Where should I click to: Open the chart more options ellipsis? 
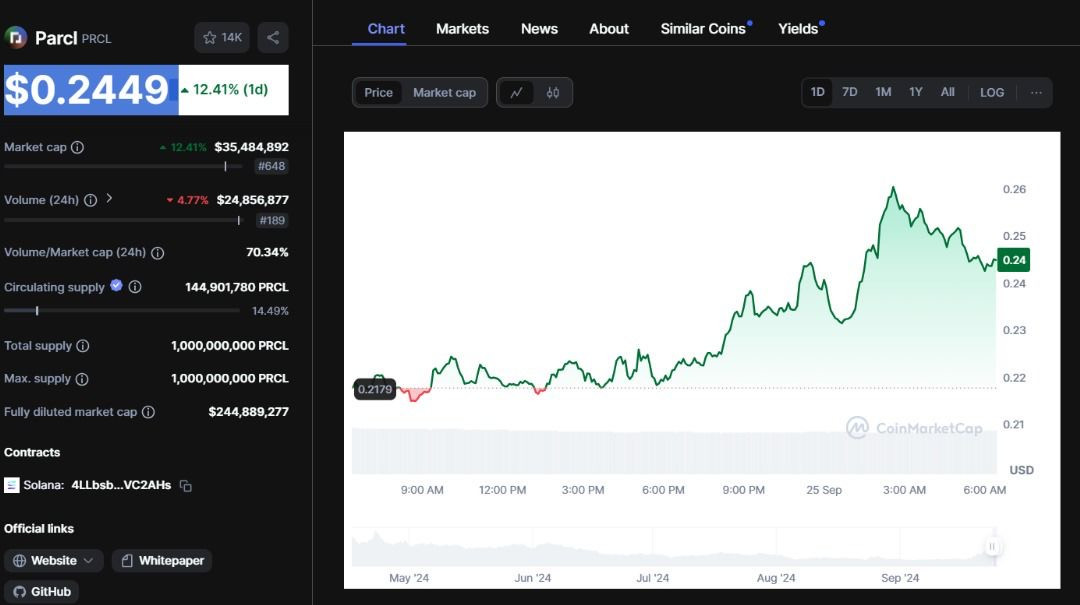1036,92
